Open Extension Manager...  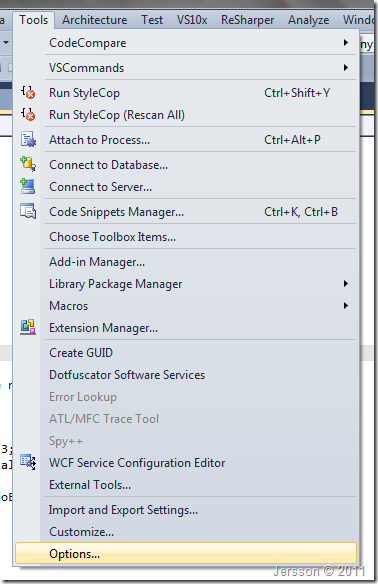[x=186, y=328]
